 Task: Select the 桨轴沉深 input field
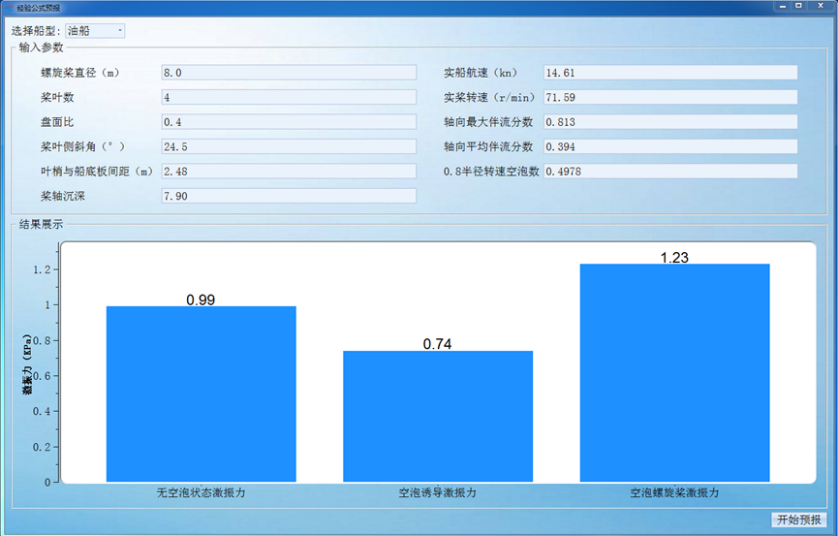[288, 196]
